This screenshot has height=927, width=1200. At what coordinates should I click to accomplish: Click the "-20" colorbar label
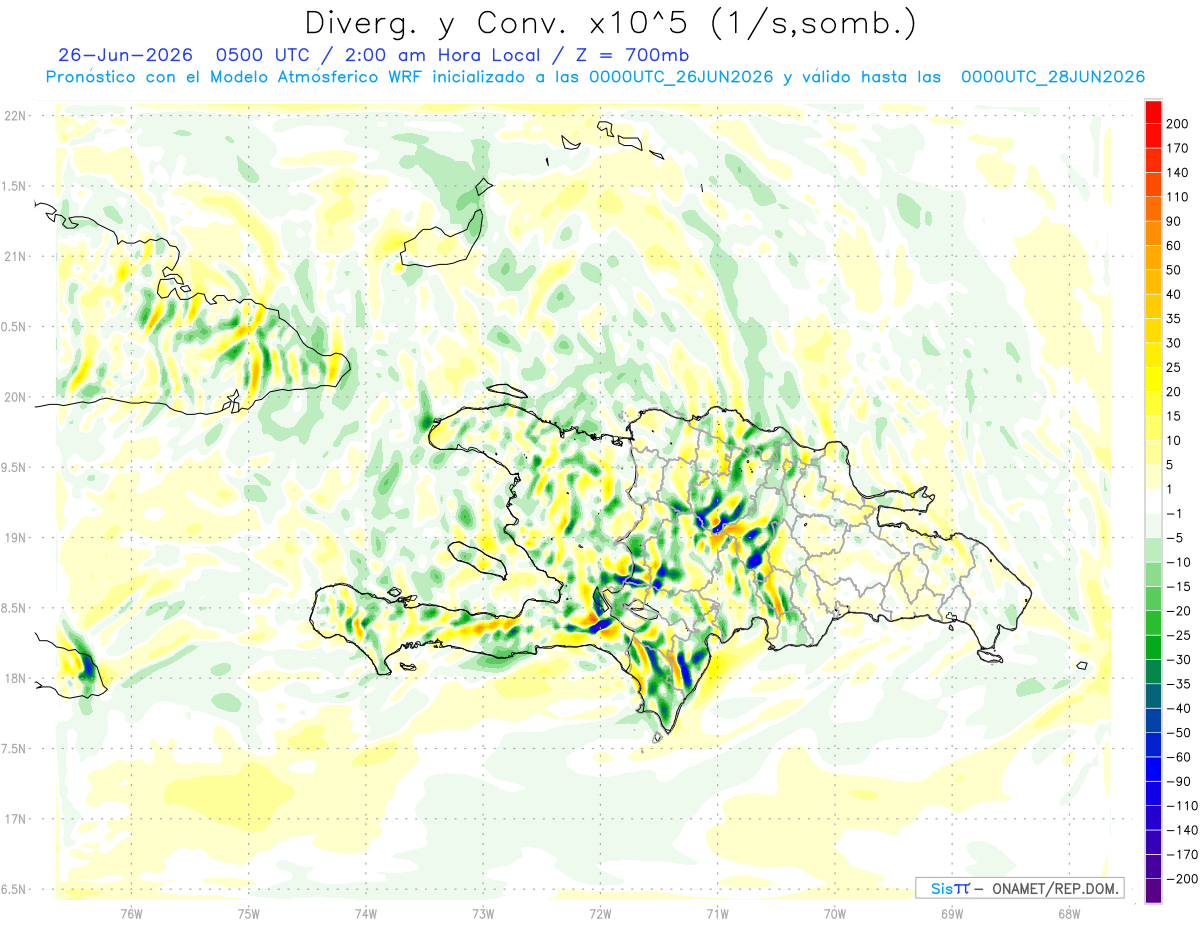point(1177,611)
